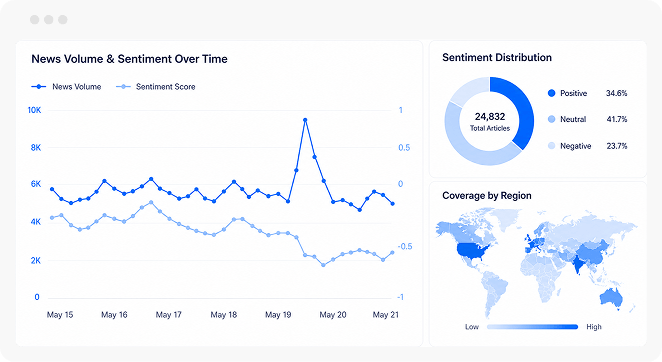This screenshot has width=662, height=362.
Task: Toggle the Sentiment Score legend entry
Action: [x=156, y=87]
